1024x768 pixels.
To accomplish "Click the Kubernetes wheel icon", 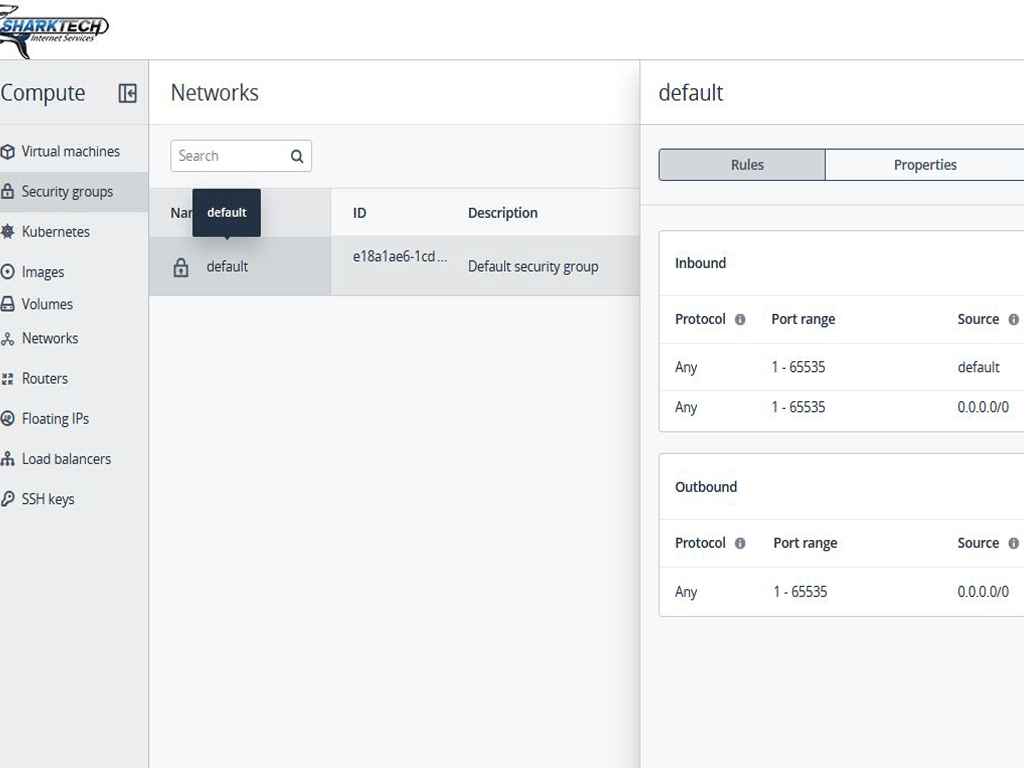I will point(8,232).
